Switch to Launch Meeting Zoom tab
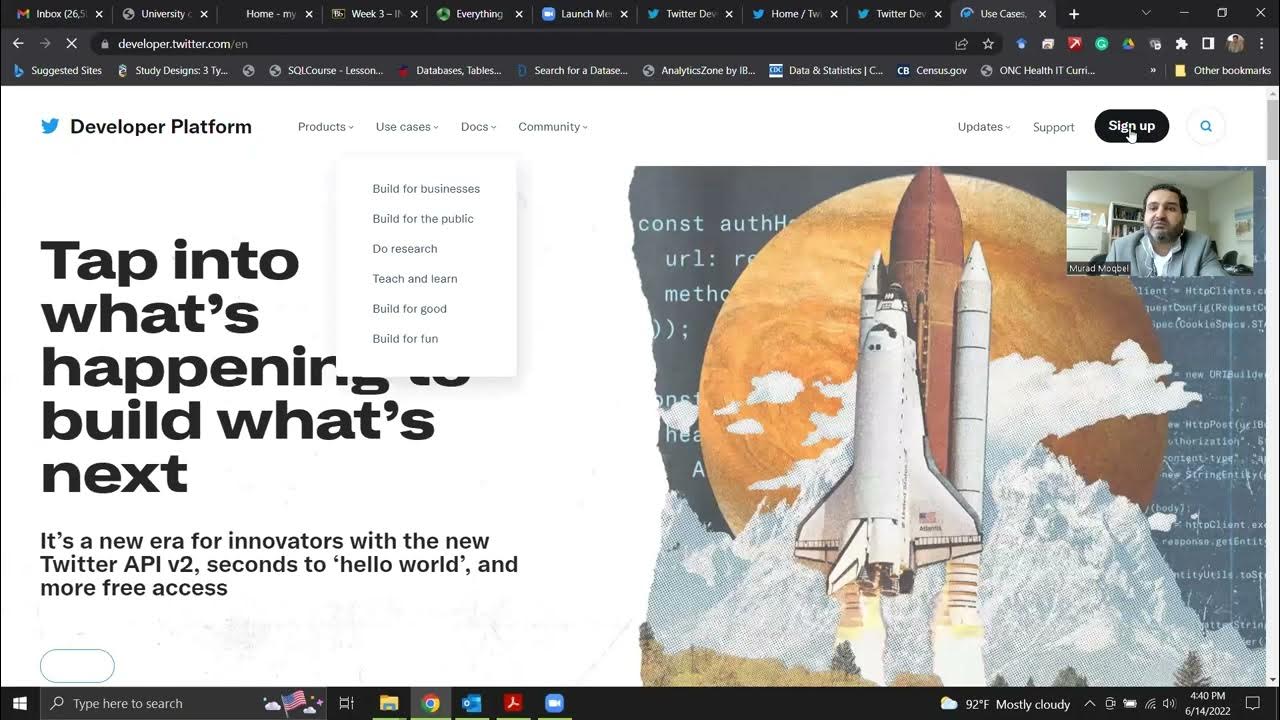Viewport: 1280px width, 720px height. click(585, 14)
